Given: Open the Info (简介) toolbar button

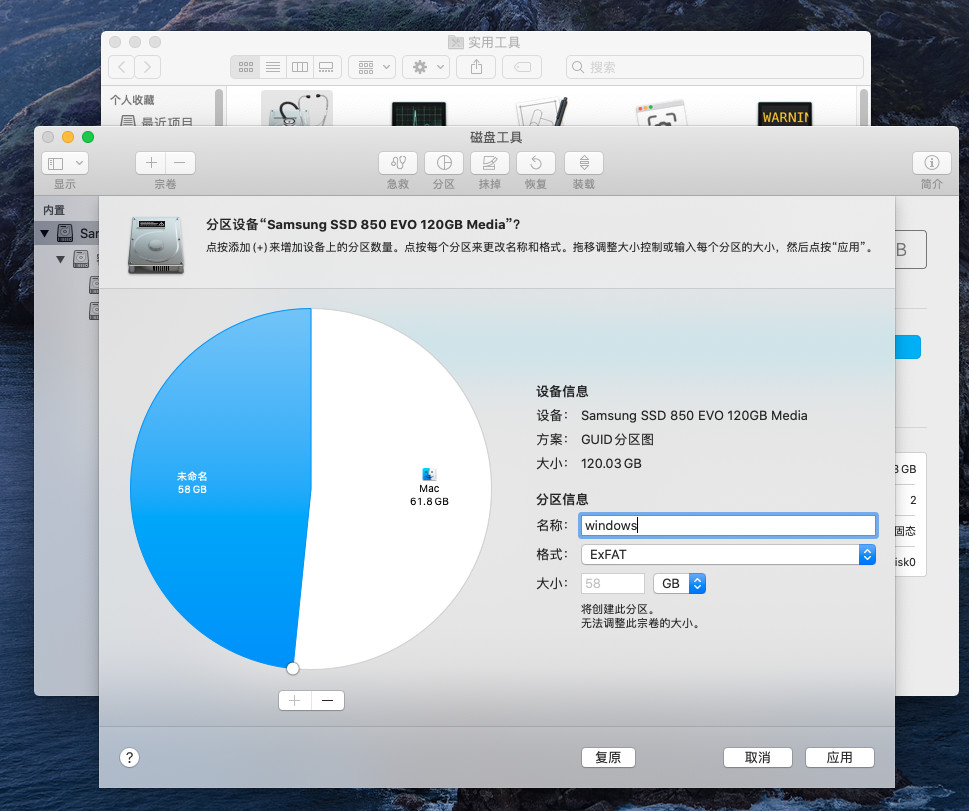Looking at the screenshot, I should click(x=931, y=163).
